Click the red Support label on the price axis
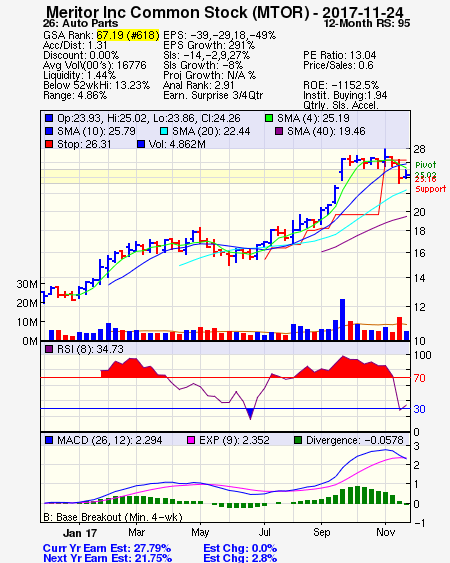This screenshot has width=450, height=563. 431,189
